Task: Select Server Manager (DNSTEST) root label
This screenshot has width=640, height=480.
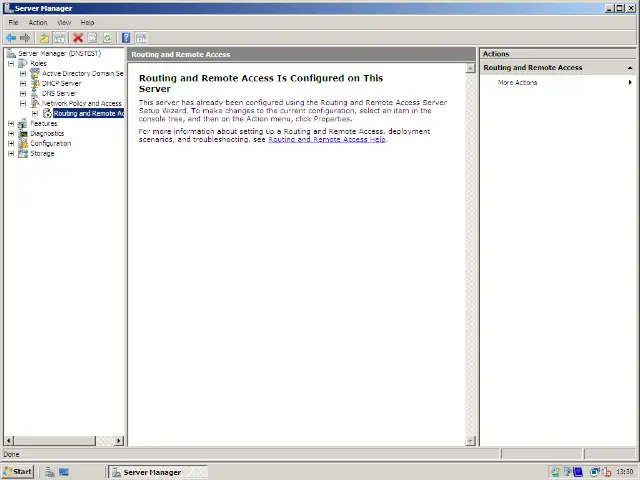Action: [x=60, y=53]
